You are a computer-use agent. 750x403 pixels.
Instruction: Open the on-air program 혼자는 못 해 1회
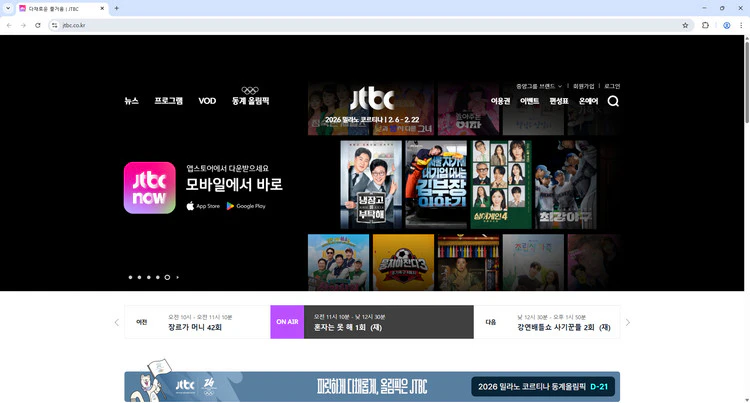coord(388,322)
